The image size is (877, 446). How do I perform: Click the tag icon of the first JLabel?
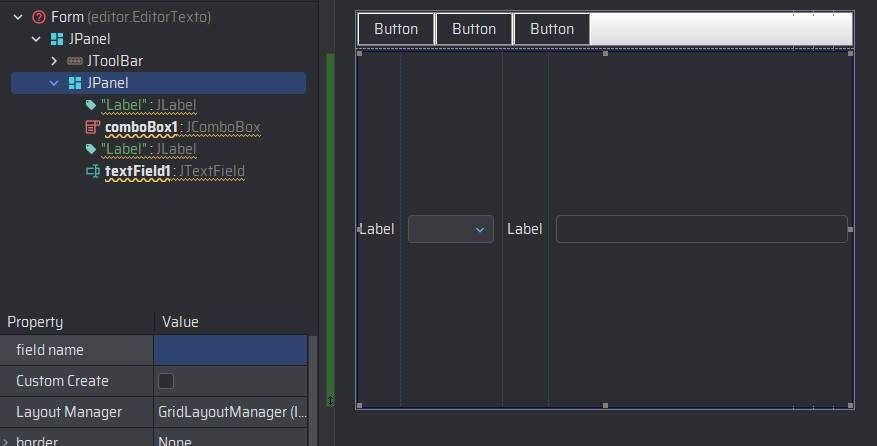pos(92,105)
